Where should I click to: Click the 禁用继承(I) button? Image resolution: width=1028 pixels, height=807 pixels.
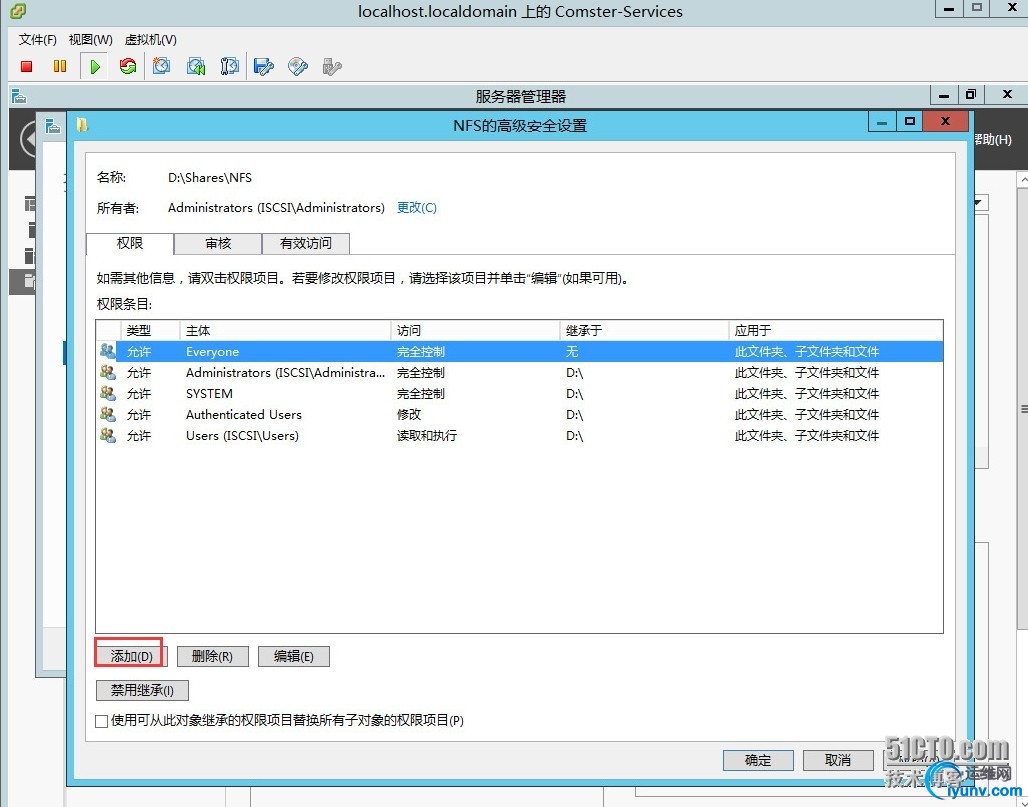coord(142,690)
